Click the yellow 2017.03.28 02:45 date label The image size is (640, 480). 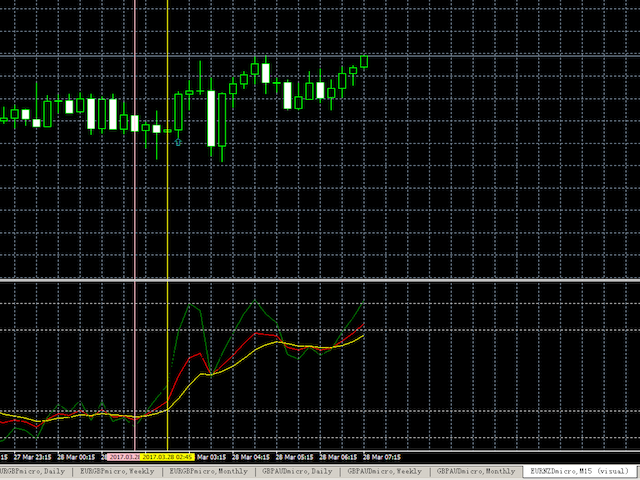(170, 455)
